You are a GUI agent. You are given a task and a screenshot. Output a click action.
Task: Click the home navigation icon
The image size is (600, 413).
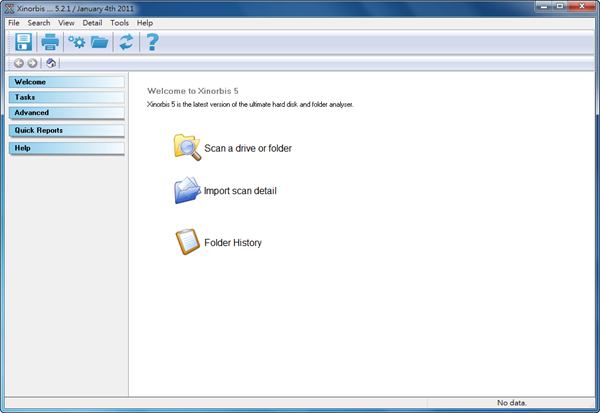click(x=51, y=63)
